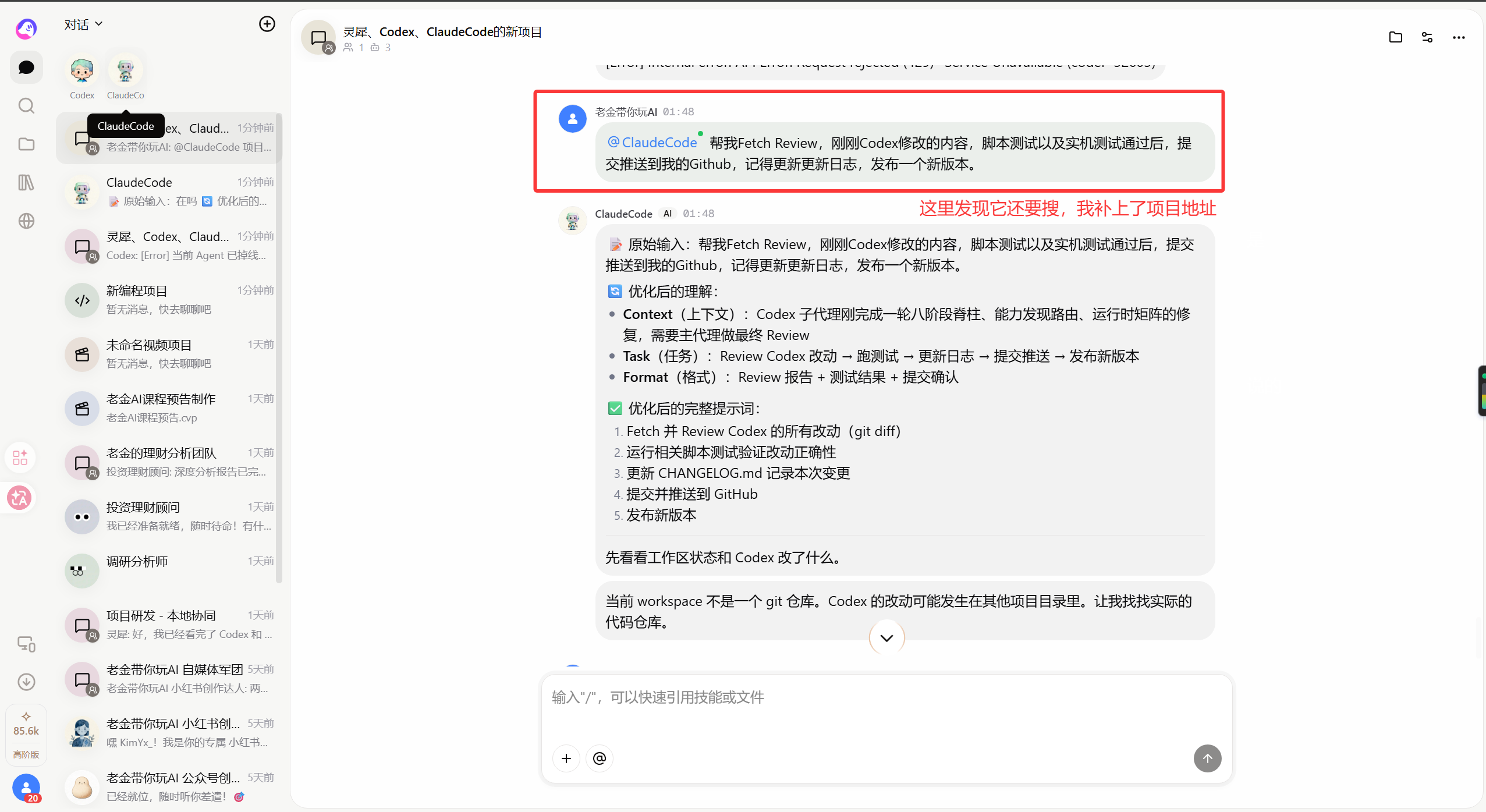The width and height of the screenshot is (1486, 812).
Task: Click the 高阶版 label
Action: (26, 754)
